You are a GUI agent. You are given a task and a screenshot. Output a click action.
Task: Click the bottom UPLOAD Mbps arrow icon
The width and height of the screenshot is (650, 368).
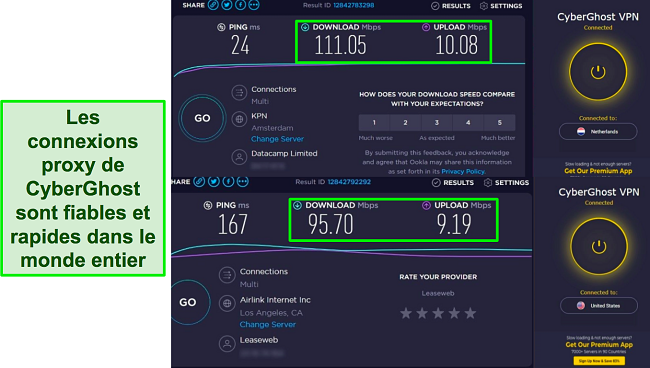[426, 205]
